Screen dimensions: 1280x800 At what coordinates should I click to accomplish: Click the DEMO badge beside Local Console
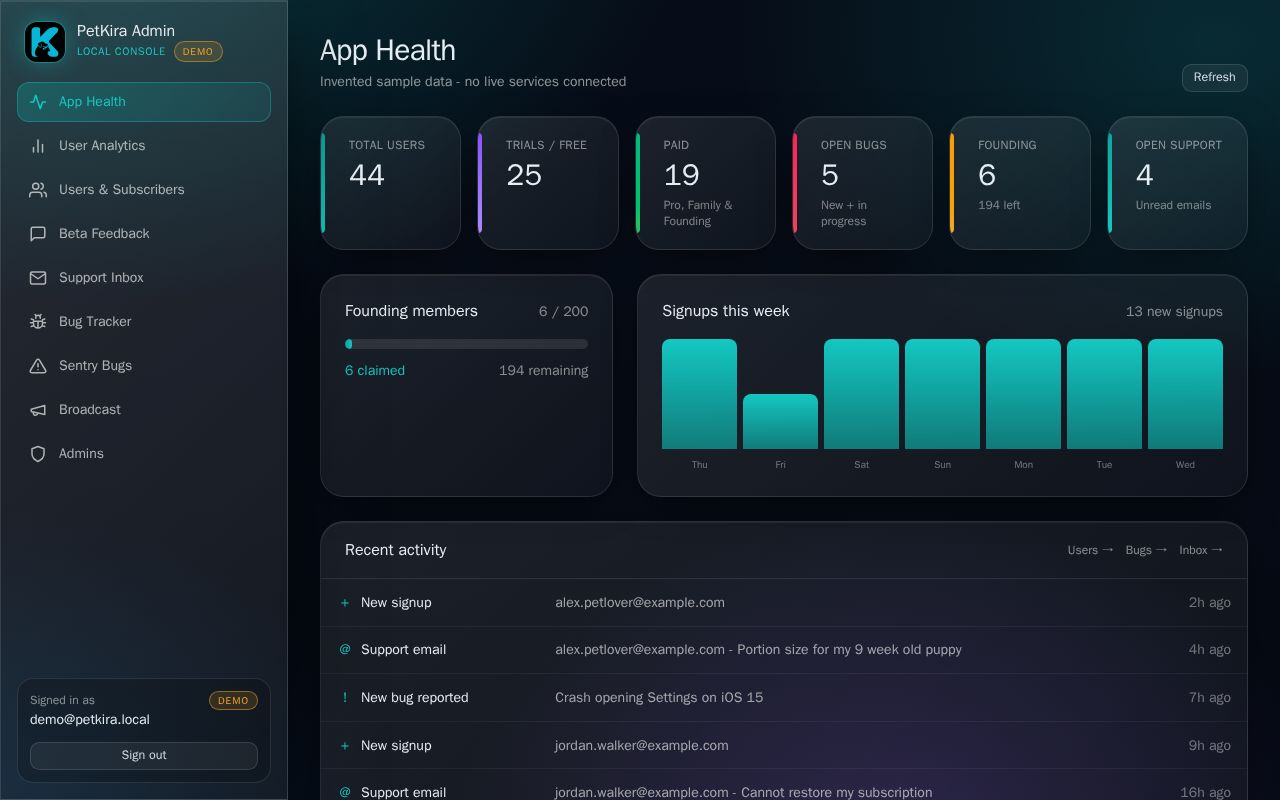[x=198, y=52]
